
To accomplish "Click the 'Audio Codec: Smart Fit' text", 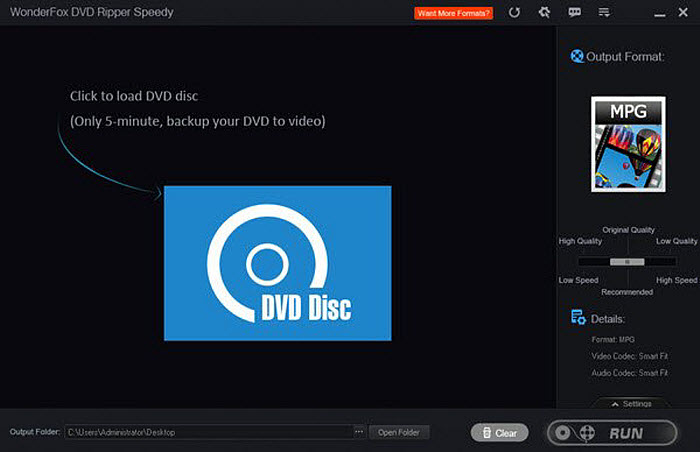I will [x=629, y=372].
